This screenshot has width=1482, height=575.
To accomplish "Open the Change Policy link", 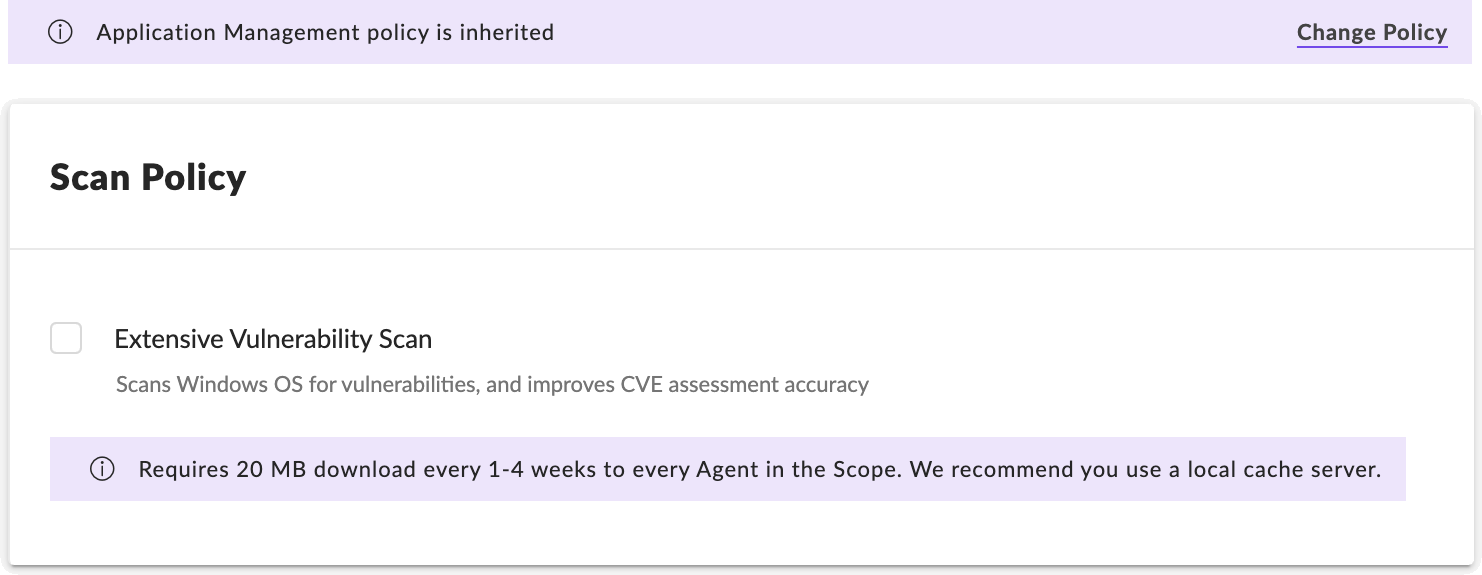I will [x=1371, y=33].
